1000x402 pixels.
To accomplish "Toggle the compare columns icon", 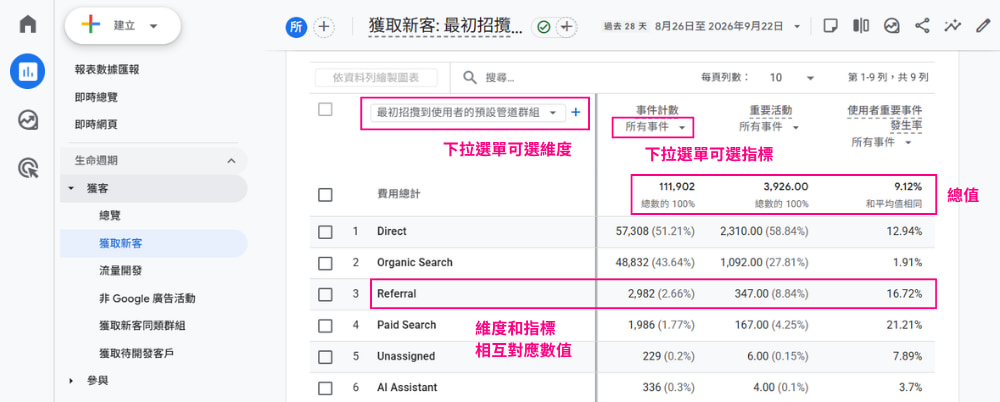I will [x=861, y=26].
